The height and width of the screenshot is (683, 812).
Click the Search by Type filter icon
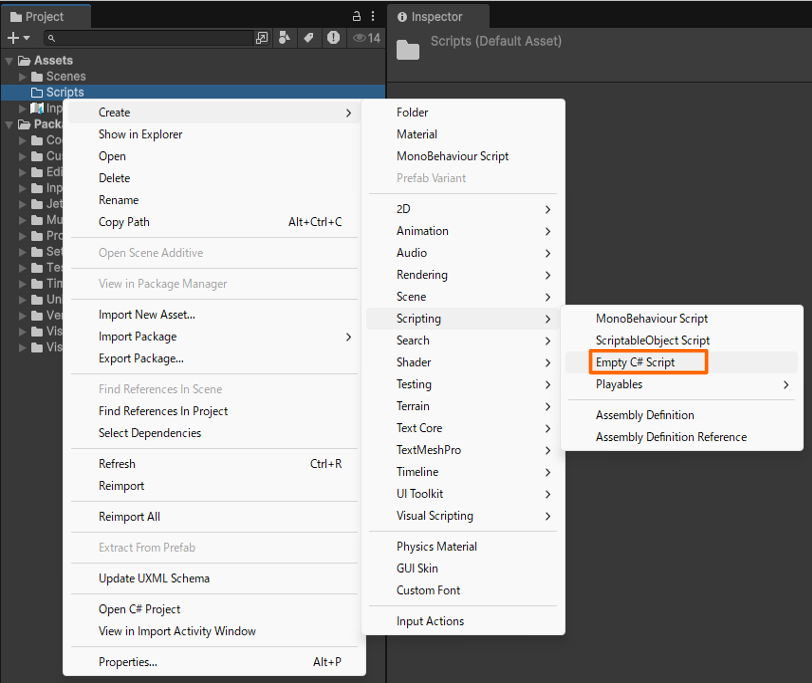point(285,38)
